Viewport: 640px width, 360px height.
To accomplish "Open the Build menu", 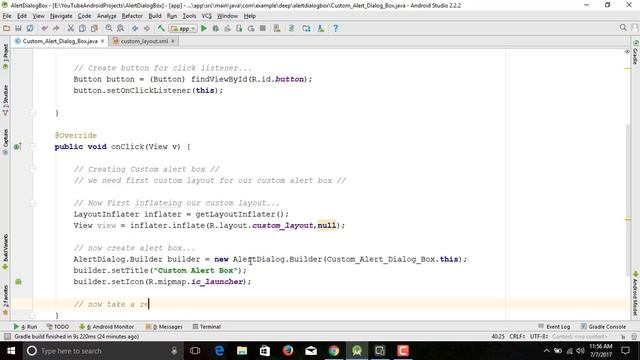I will [155, 16].
